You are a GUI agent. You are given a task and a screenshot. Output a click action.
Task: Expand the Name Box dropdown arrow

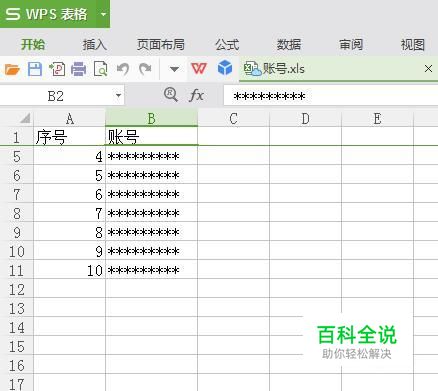point(118,96)
